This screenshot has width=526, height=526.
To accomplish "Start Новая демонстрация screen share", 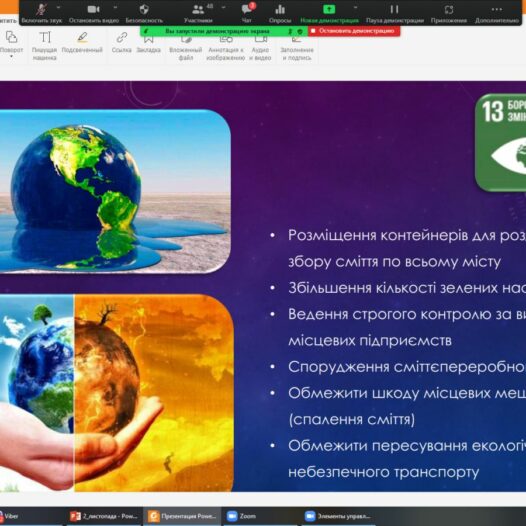I will [x=329, y=13].
